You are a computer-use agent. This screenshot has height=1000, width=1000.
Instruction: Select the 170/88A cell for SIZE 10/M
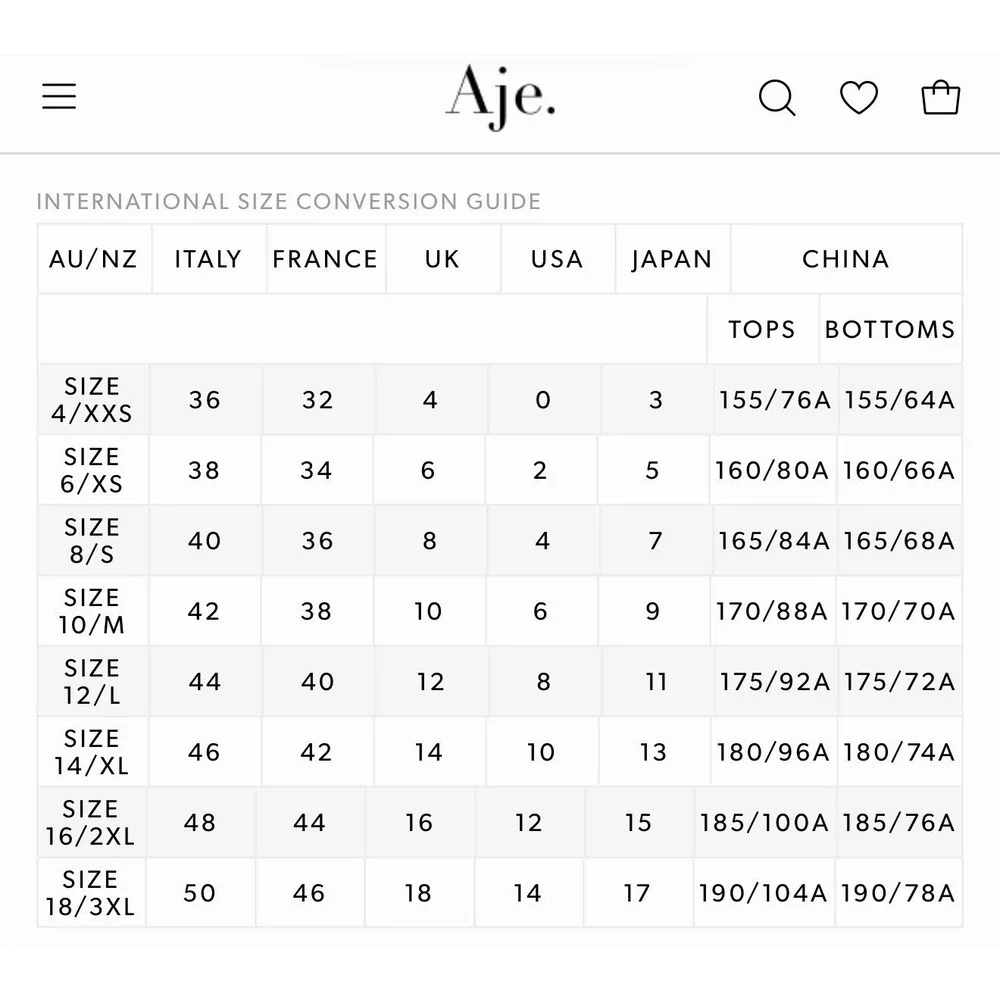click(x=773, y=611)
